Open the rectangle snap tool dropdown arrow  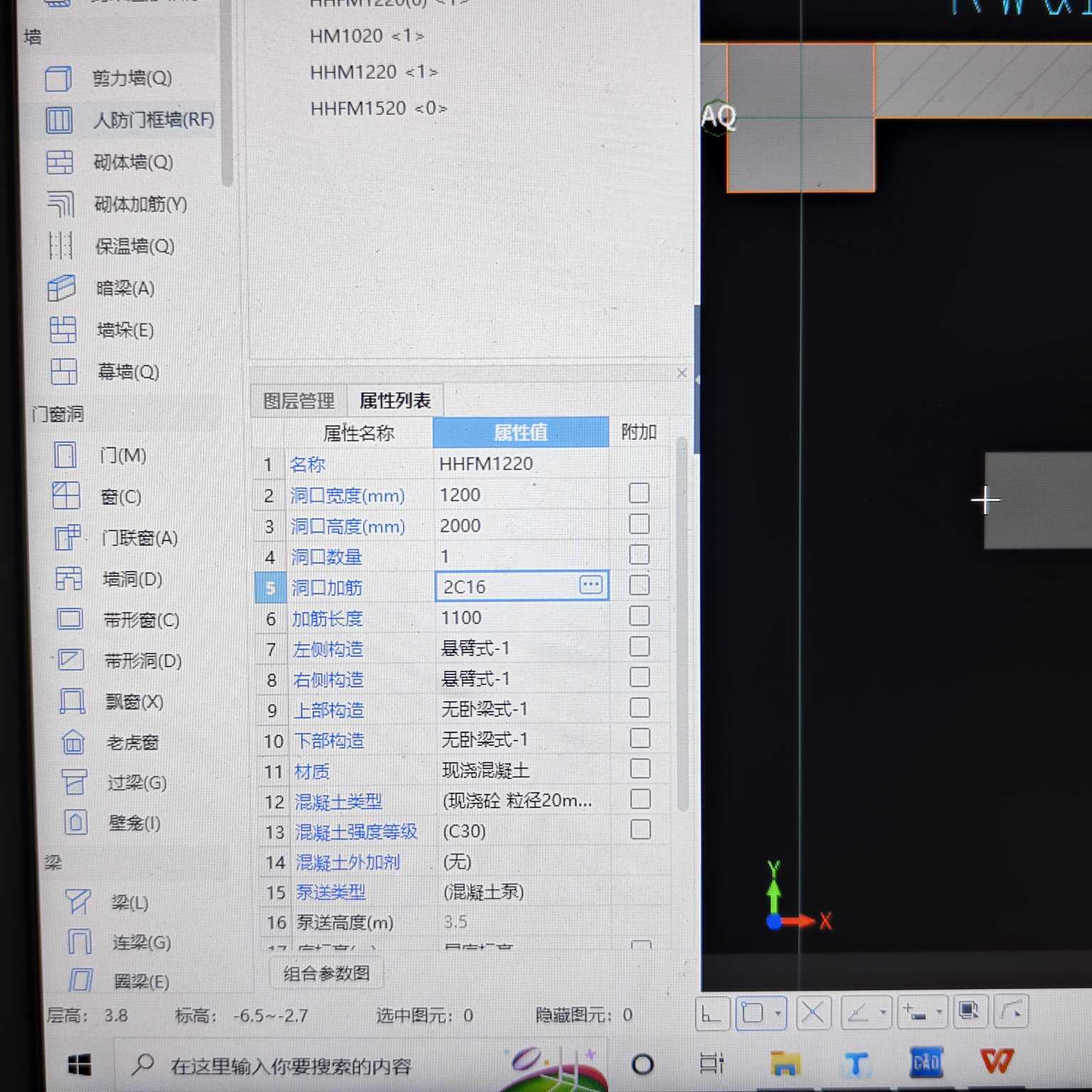tap(778, 1012)
